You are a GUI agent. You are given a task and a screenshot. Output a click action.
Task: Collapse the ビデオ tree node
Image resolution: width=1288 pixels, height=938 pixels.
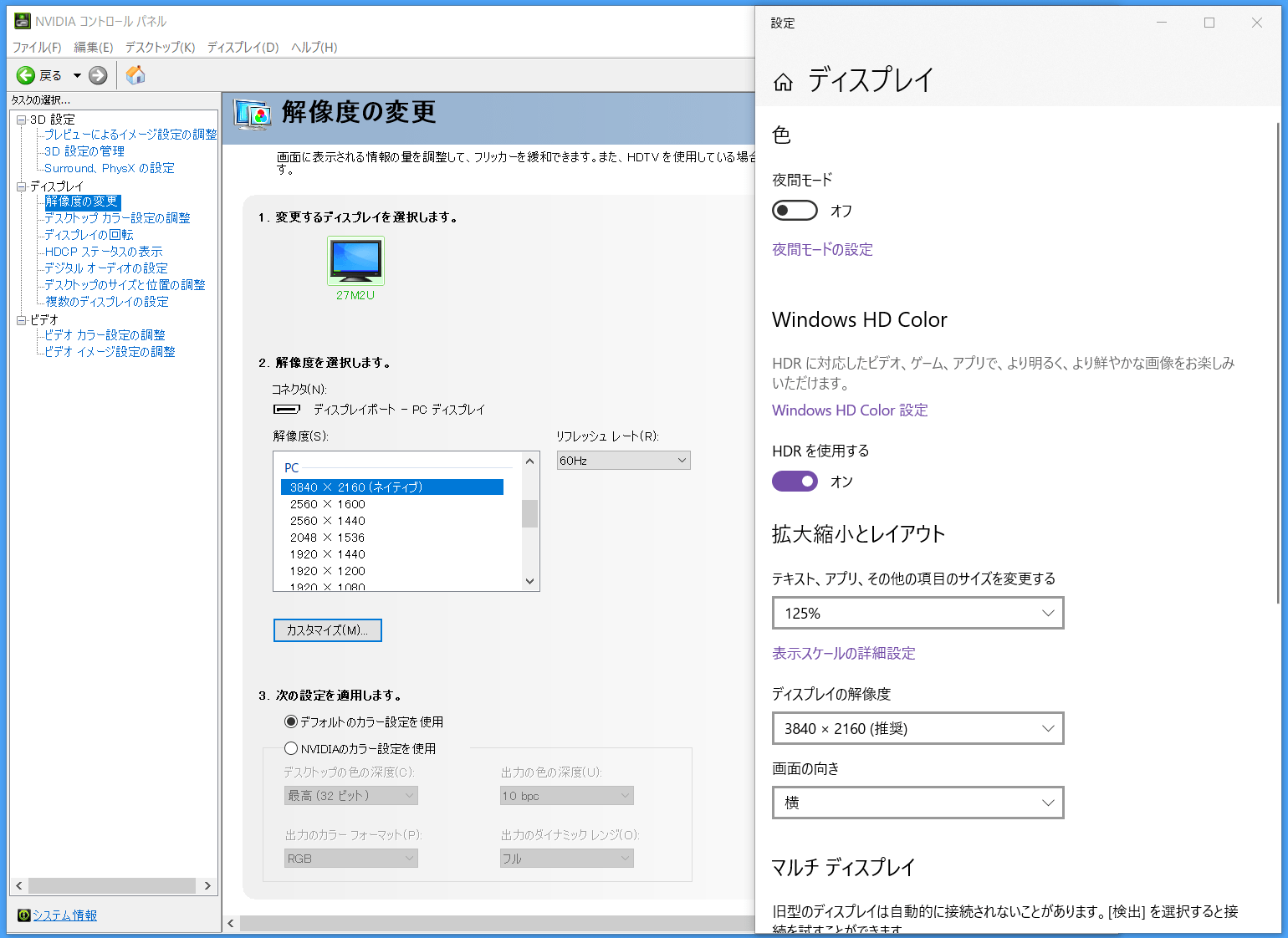(22, 320)
